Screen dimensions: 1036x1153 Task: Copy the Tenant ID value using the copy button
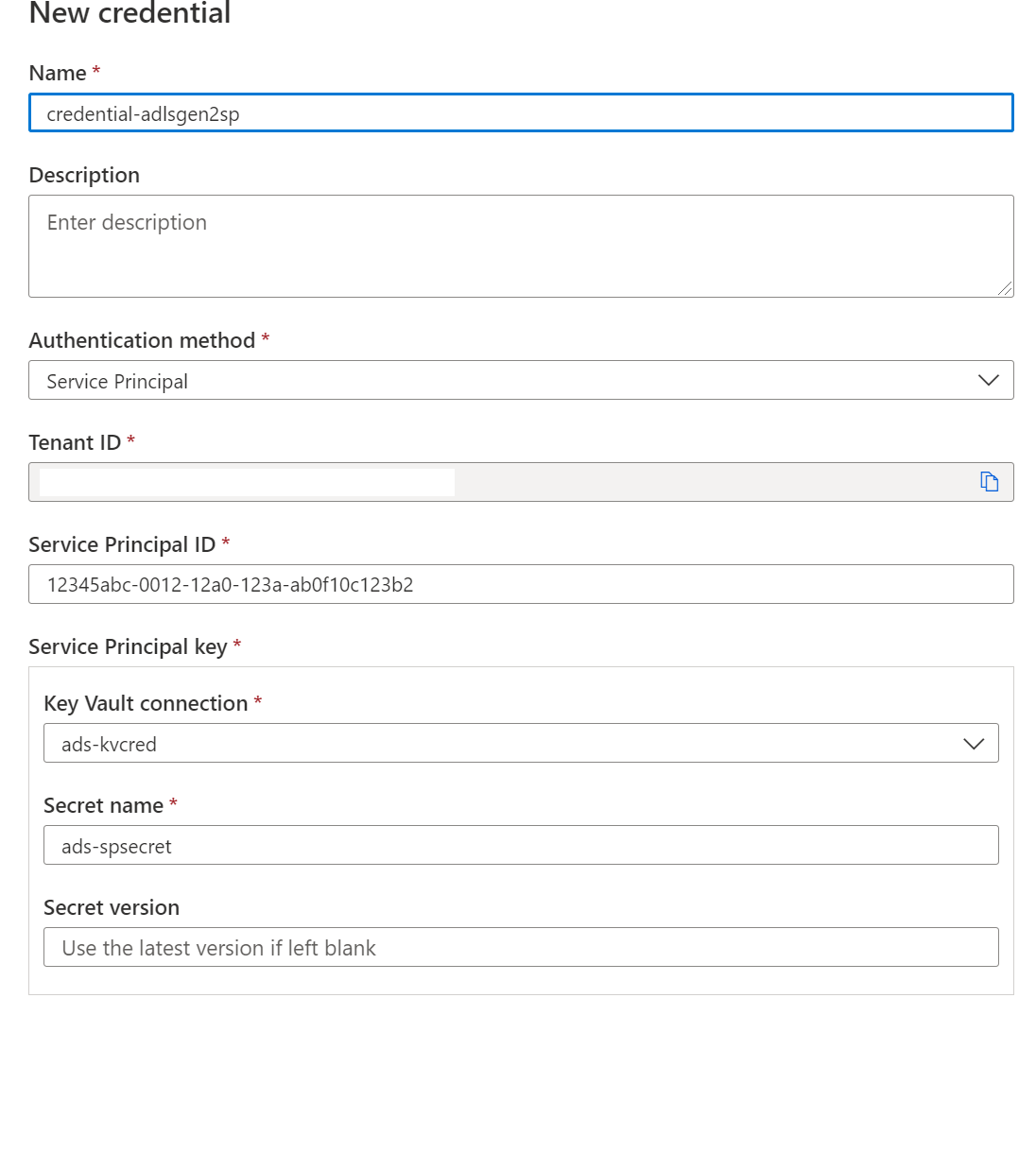point(990,481)
